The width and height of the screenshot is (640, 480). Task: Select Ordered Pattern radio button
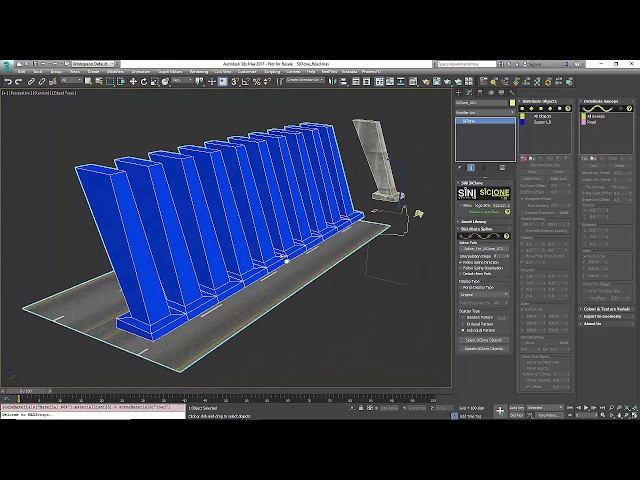click(x=463, y=324)
